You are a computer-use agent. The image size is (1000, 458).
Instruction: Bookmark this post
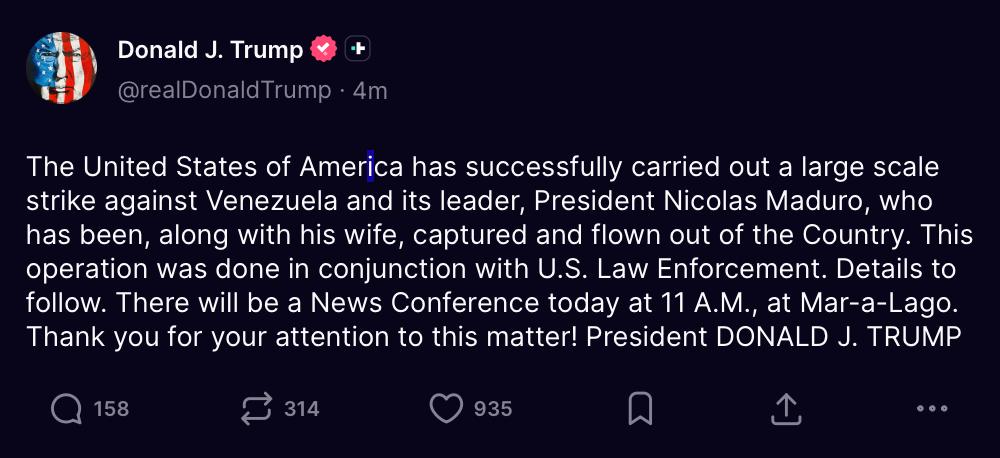click(x=640, y=408)
